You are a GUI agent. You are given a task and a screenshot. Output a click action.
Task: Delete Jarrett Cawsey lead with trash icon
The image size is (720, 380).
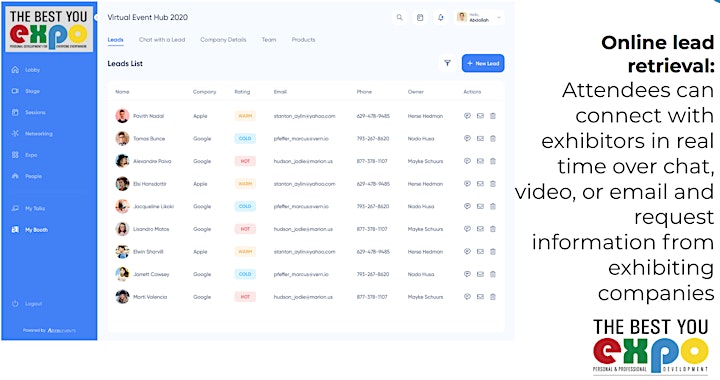coord(493,274)
